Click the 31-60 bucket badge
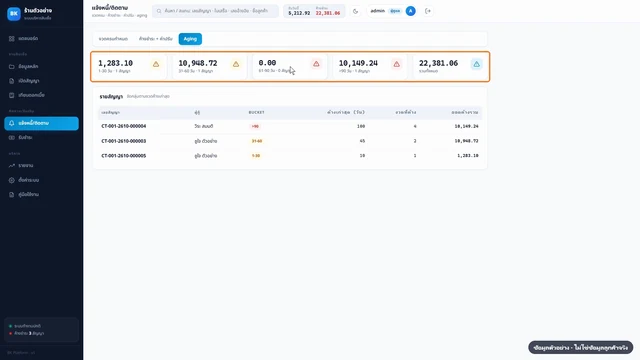 (x=257, y=141)
